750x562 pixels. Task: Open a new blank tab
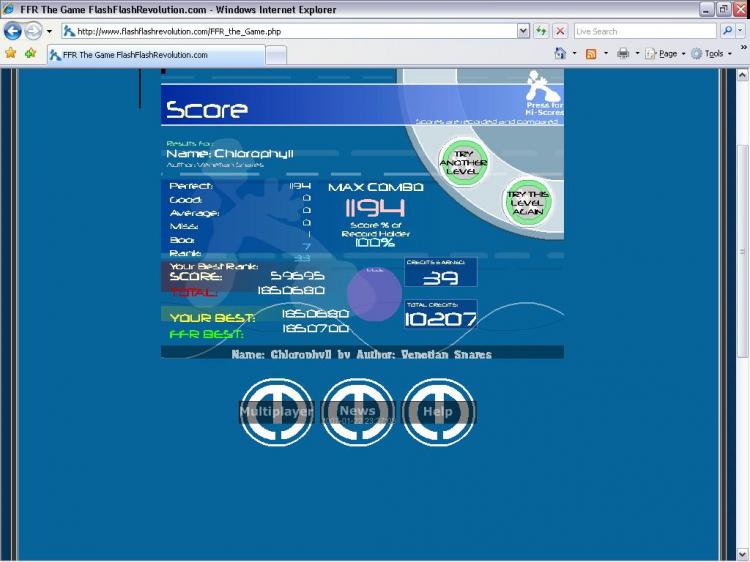[276, 55]
